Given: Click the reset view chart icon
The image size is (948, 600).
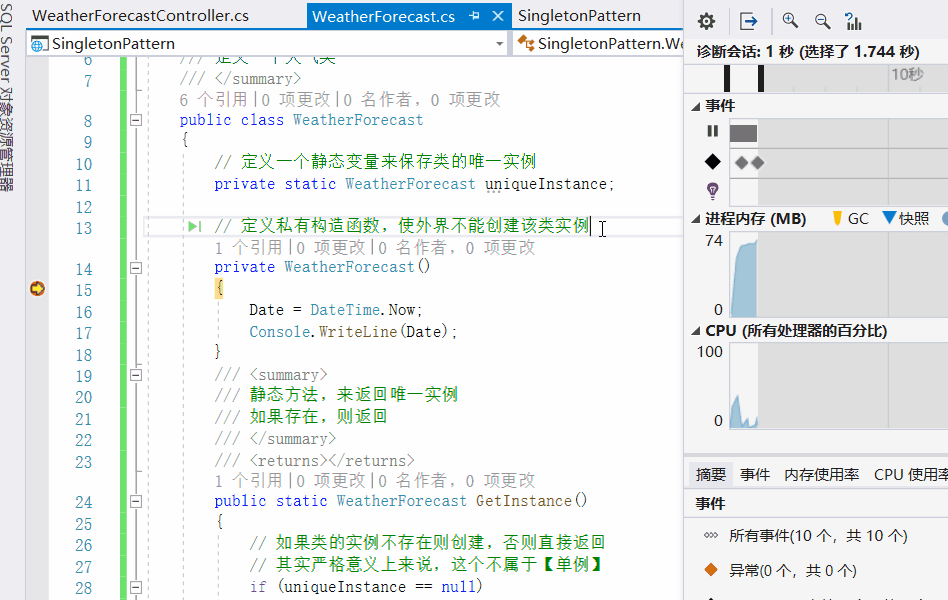Looking at the screenshot, I should (853, 20).
